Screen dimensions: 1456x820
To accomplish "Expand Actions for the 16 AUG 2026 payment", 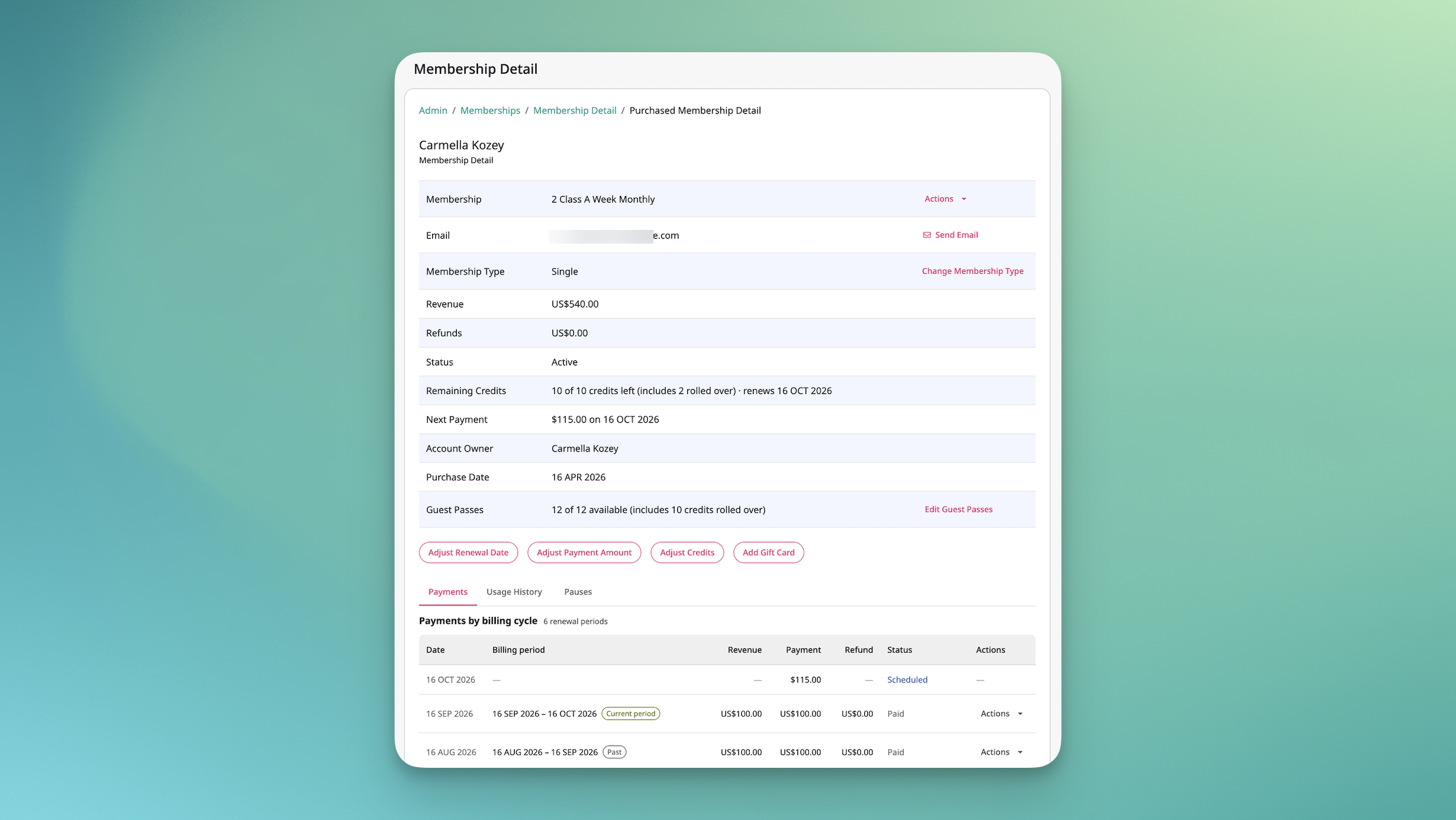I will 1002,752.
